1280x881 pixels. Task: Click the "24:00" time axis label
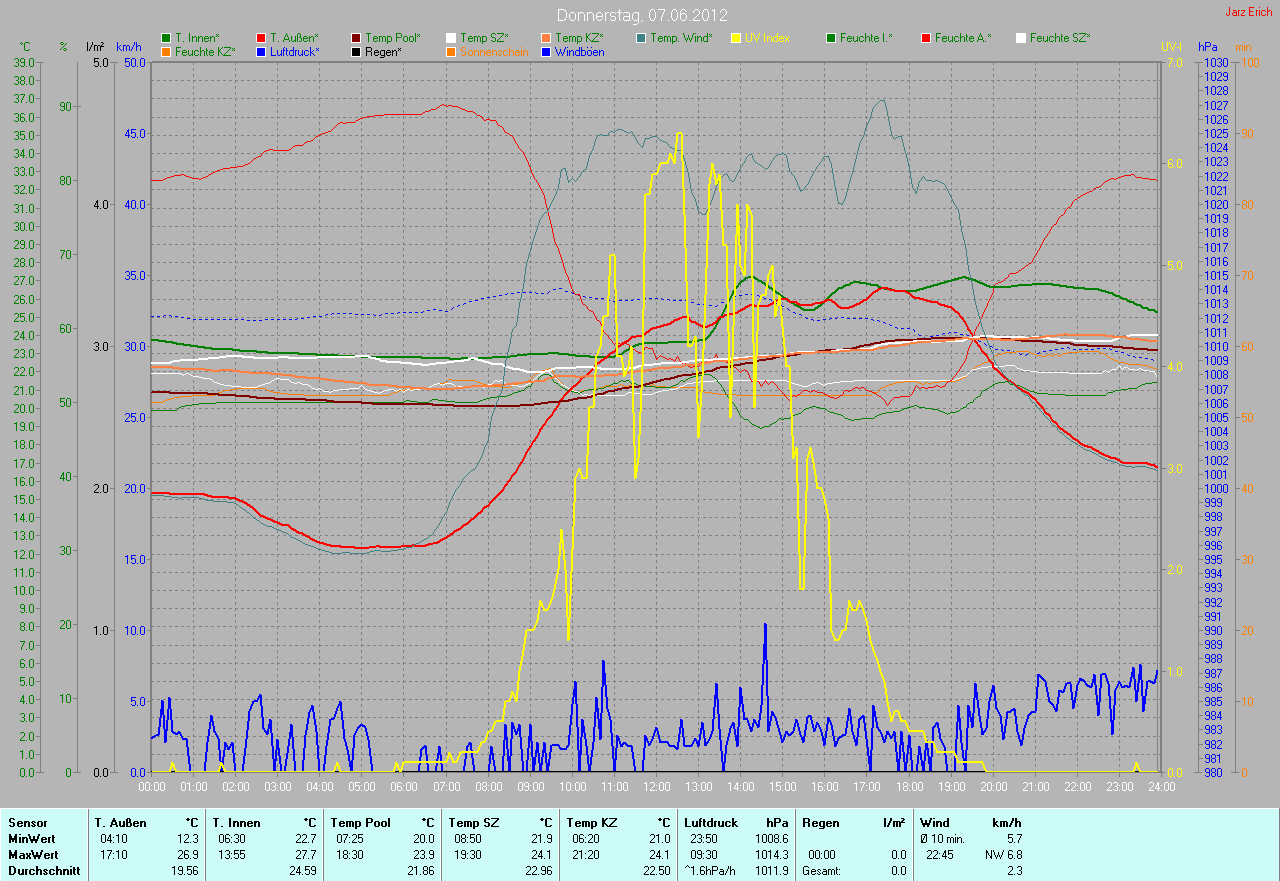1160,787
